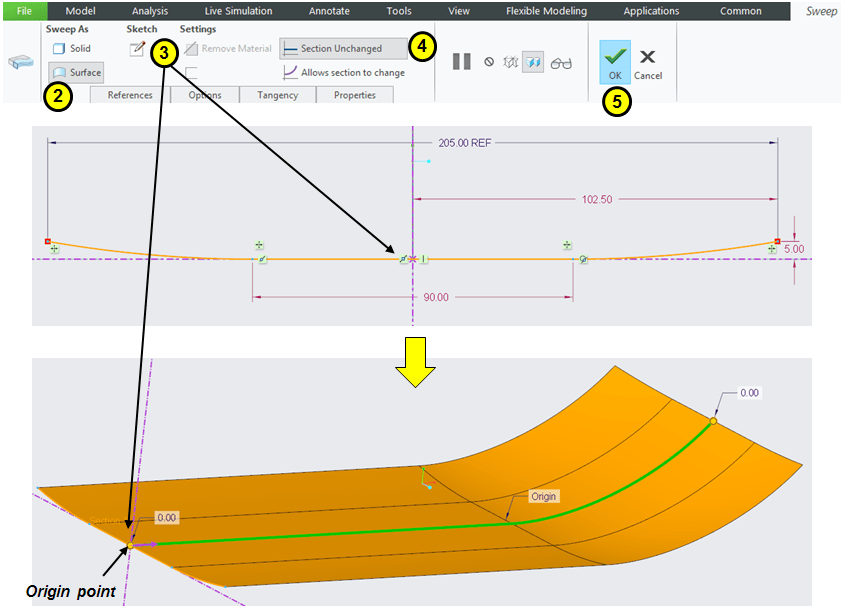Expand the Tangency panel tab

[277, 95]
